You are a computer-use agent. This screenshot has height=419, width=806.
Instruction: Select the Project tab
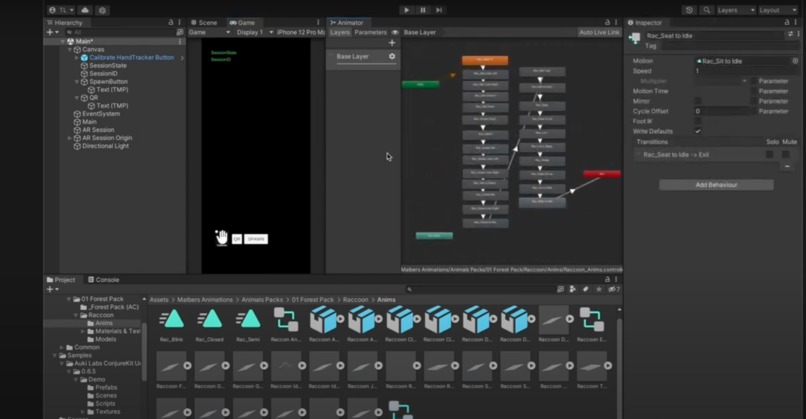(61, 280)
